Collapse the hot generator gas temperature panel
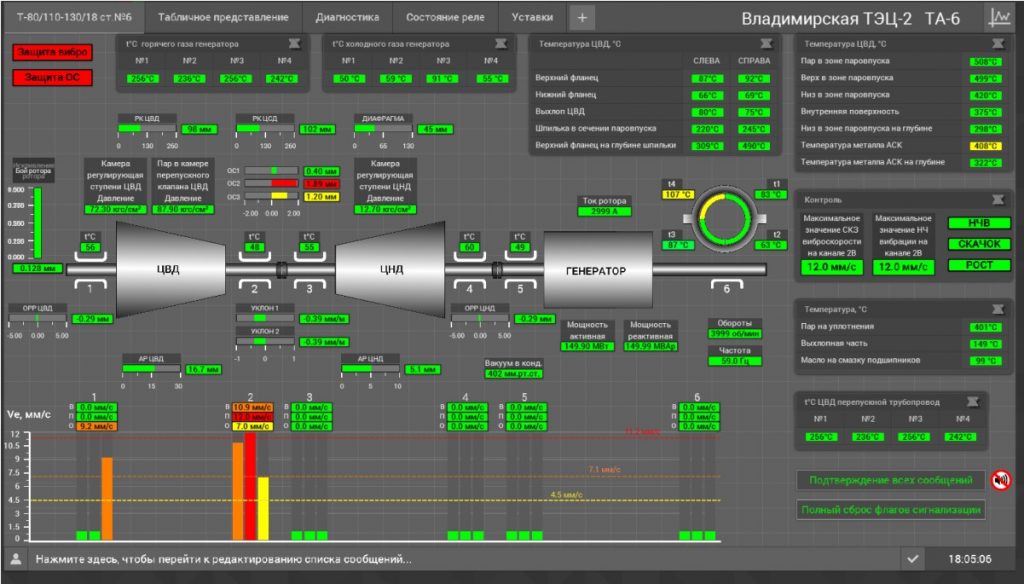Viewport: 1024px width, 584px height. 295,44
